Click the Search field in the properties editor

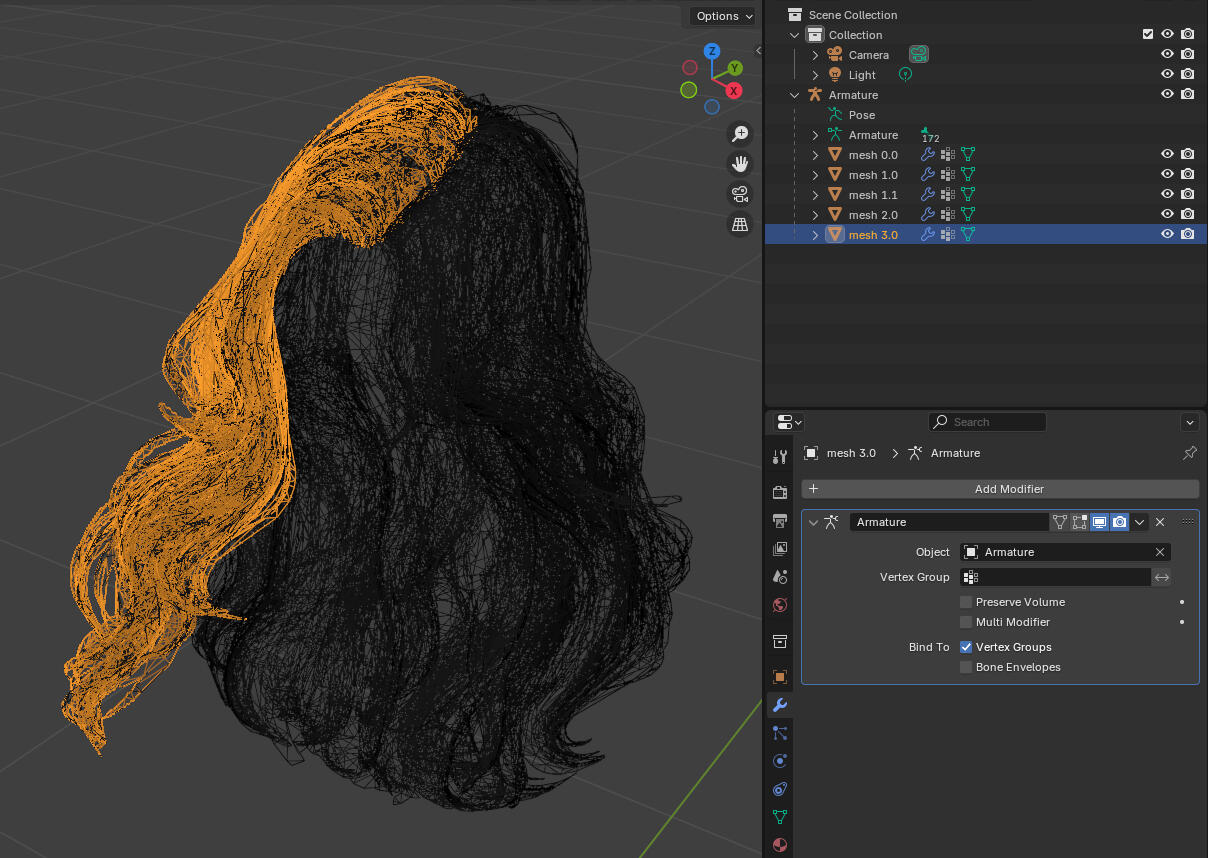click(x=987, y=421)
